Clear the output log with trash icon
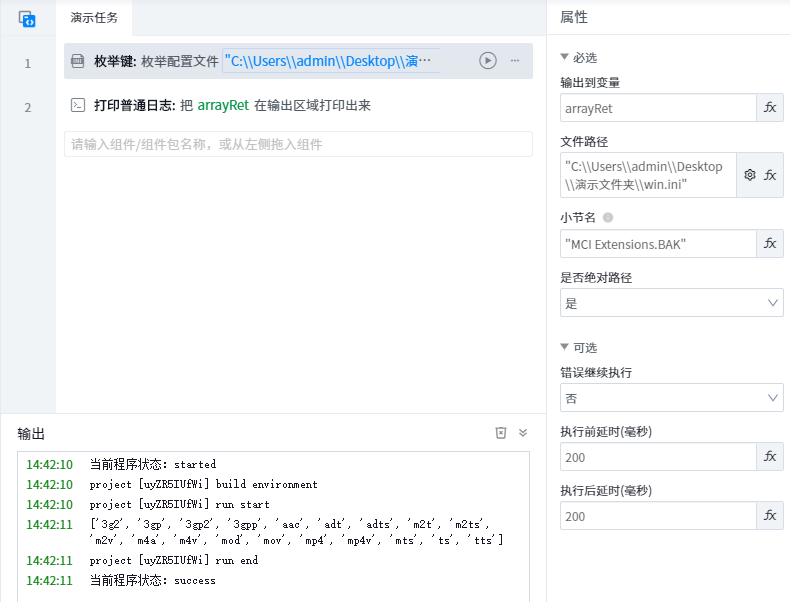 [501, 433]
